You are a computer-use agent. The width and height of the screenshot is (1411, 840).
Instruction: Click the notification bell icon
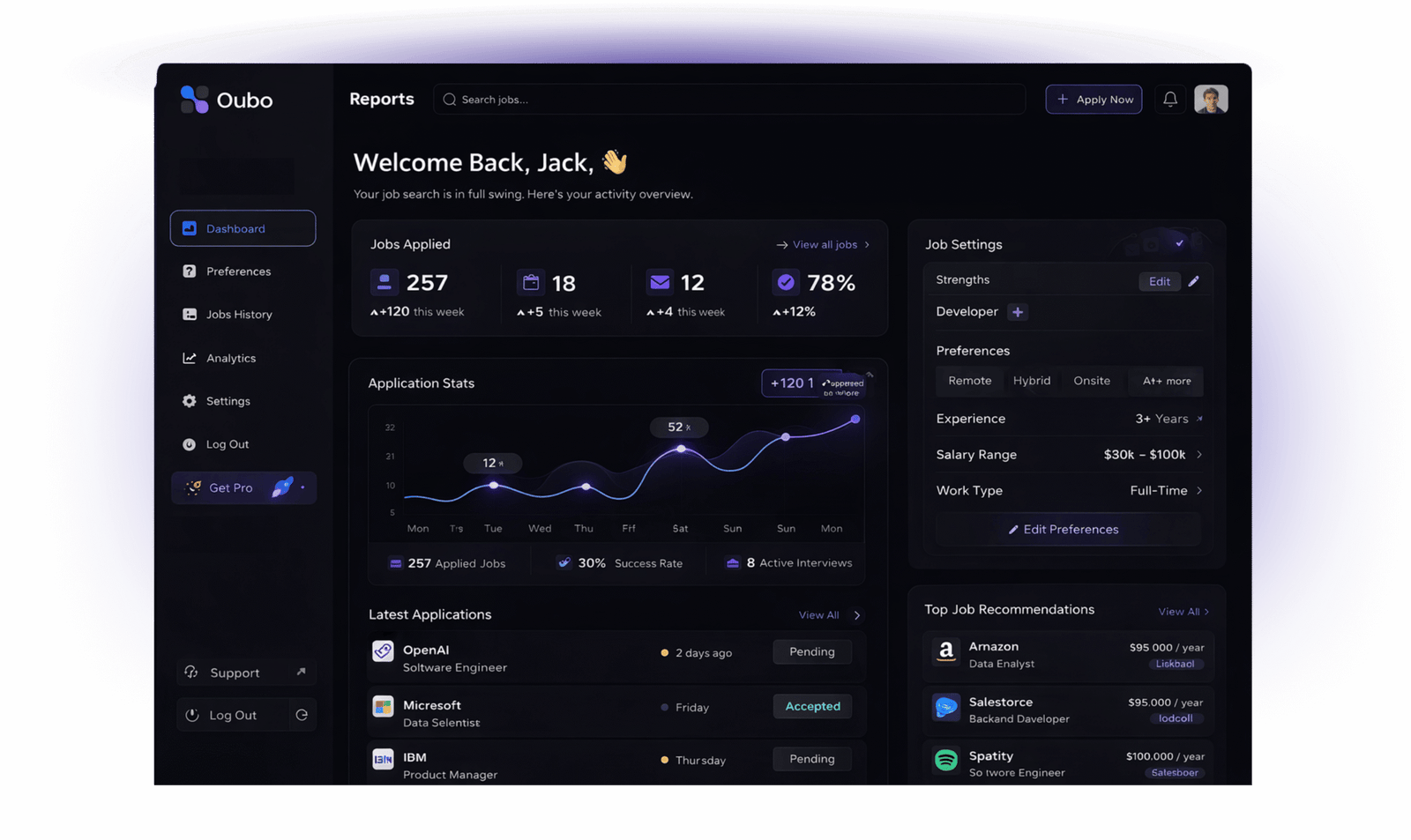(1170, 100)
